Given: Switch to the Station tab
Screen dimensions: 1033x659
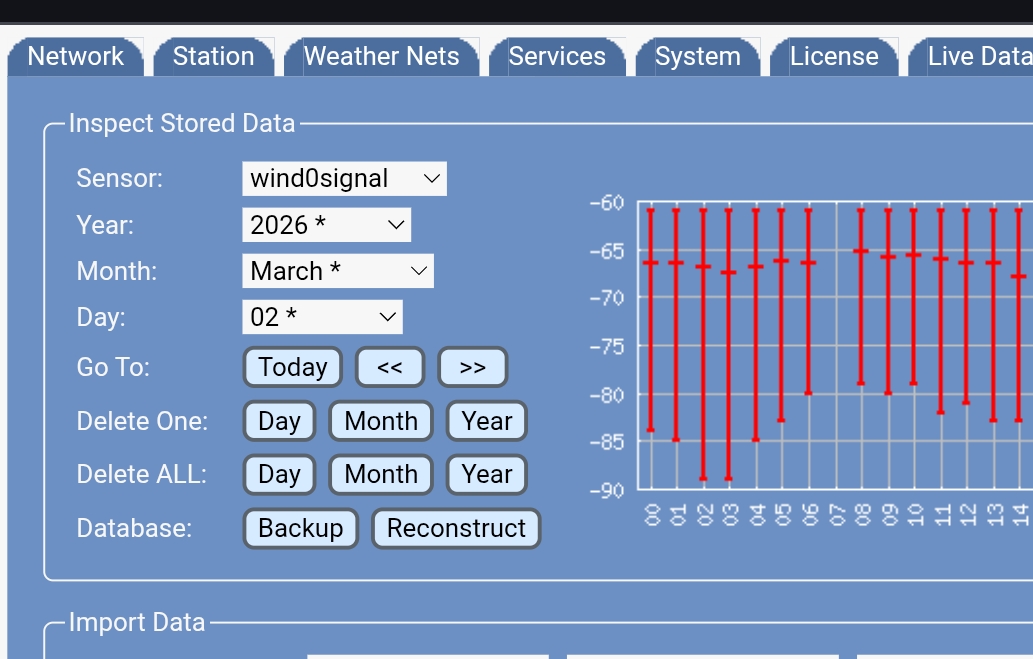Looking at the screenshot, I should [x=212, y=57].
